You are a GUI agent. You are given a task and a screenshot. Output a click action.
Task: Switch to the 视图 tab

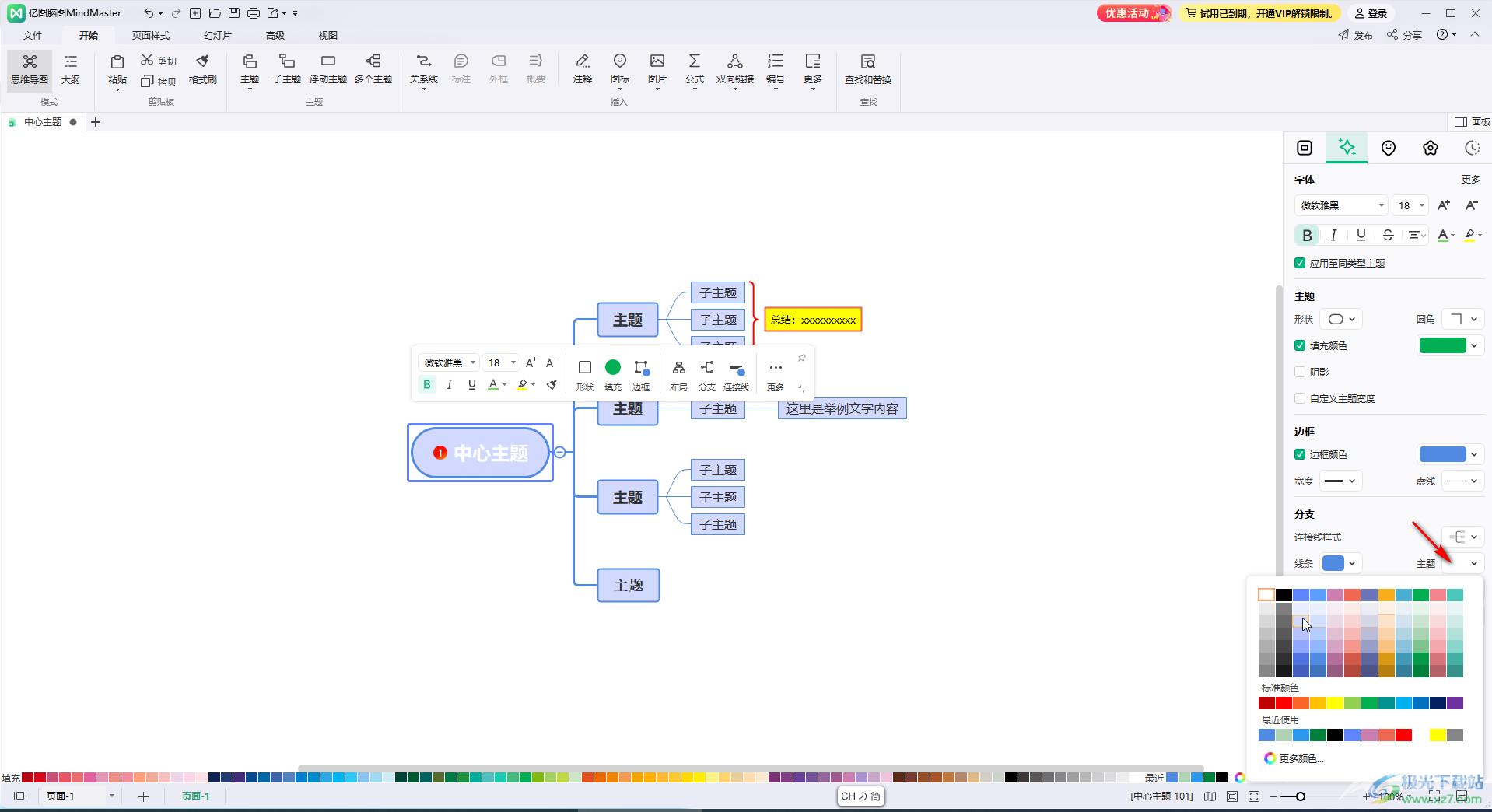click(328, 35)
